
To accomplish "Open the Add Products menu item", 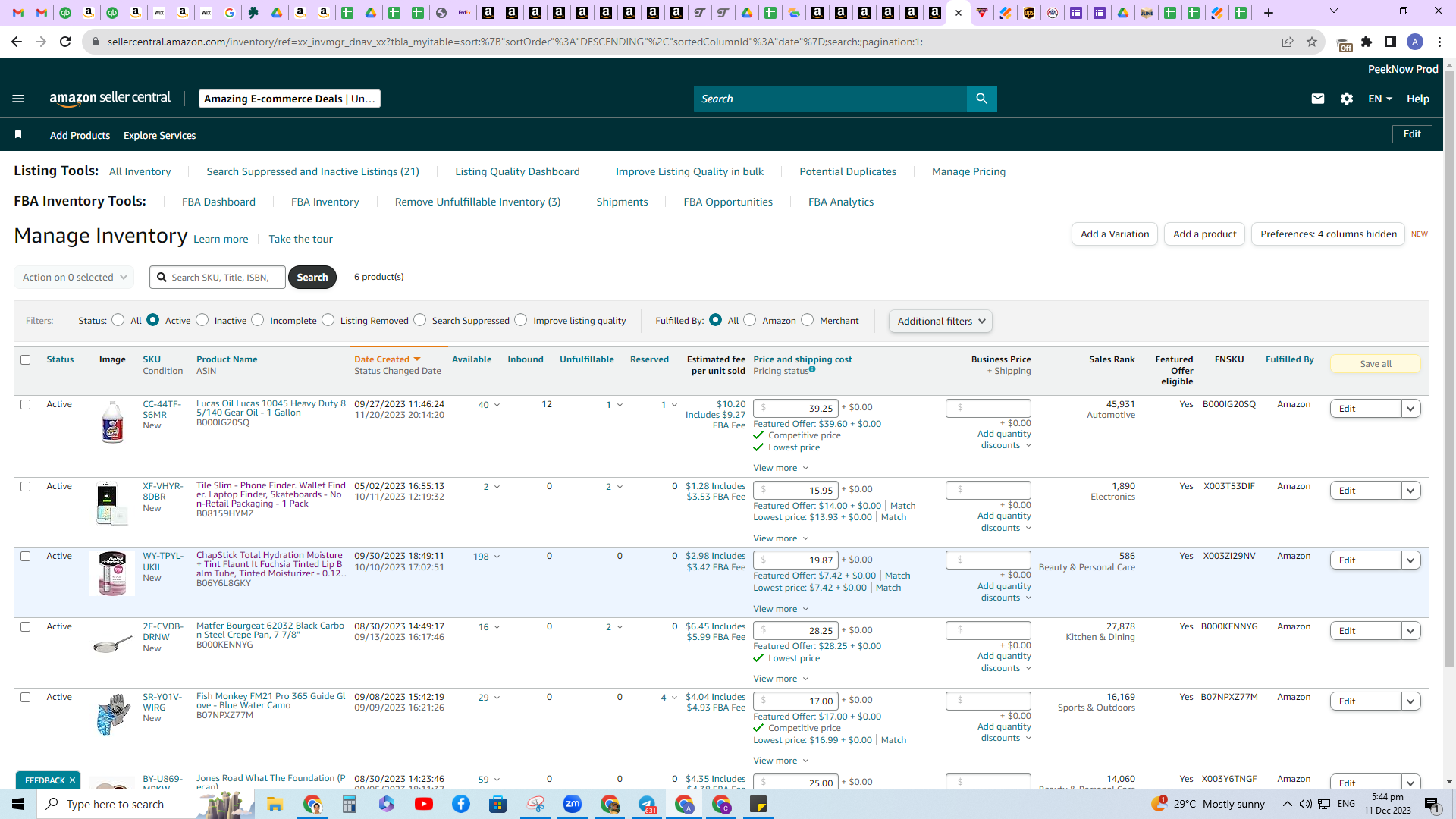I will point(80,135).
